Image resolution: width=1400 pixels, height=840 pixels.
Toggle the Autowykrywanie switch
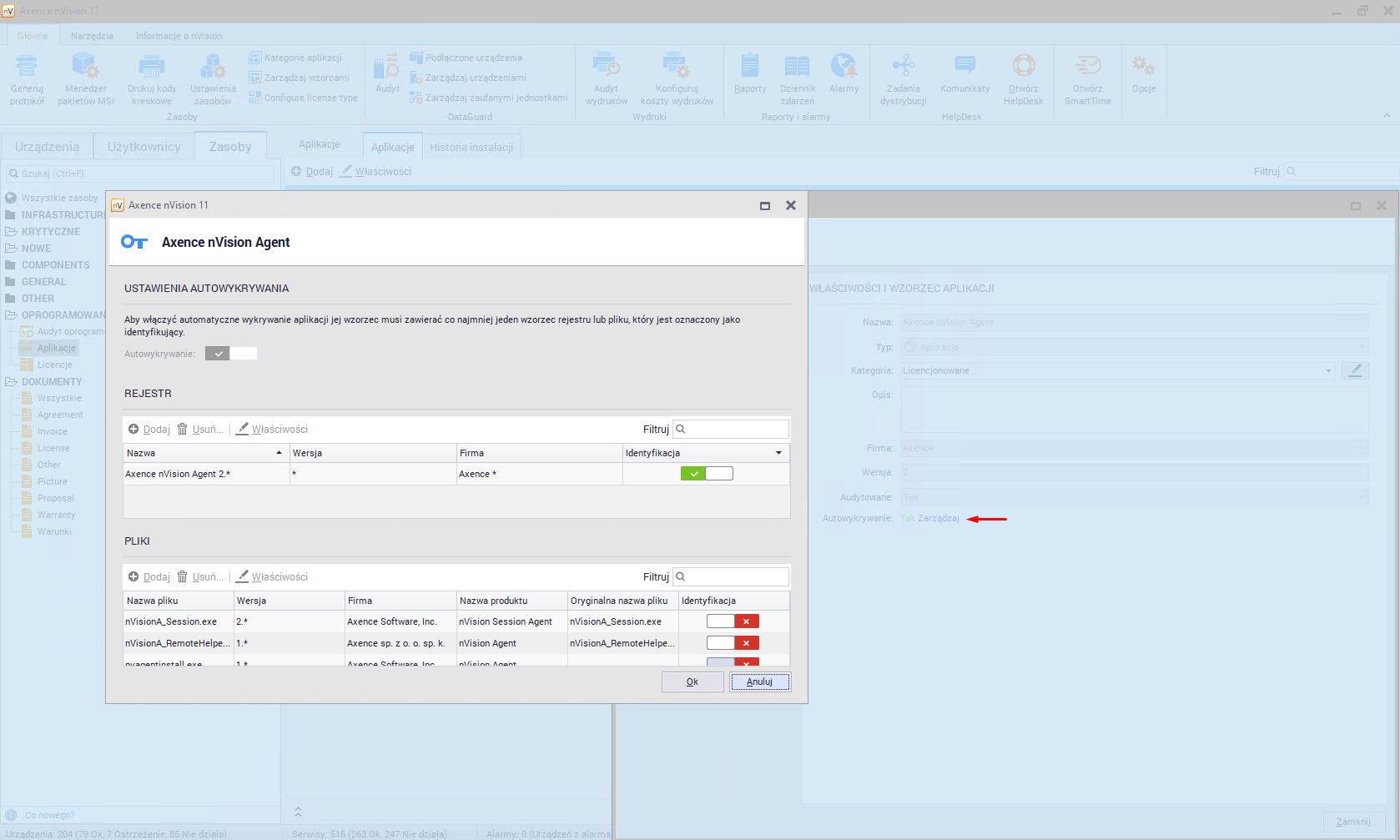(x=231, y=354)
